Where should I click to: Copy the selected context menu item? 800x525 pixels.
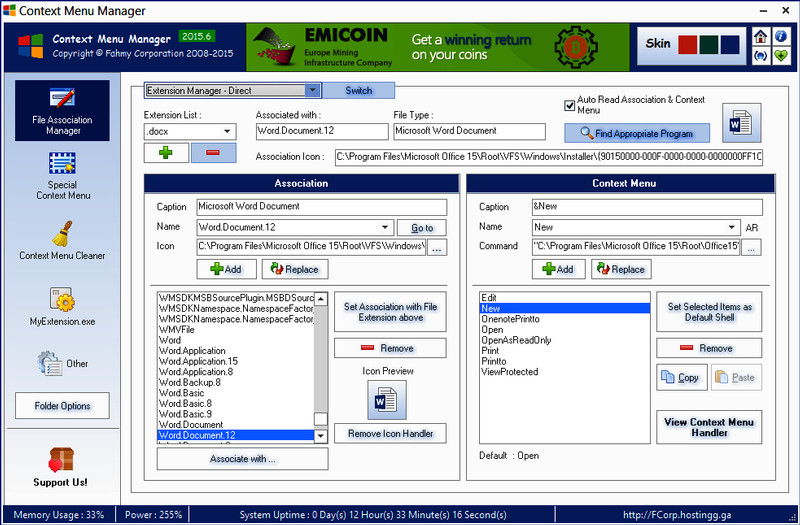pos(682,377)
